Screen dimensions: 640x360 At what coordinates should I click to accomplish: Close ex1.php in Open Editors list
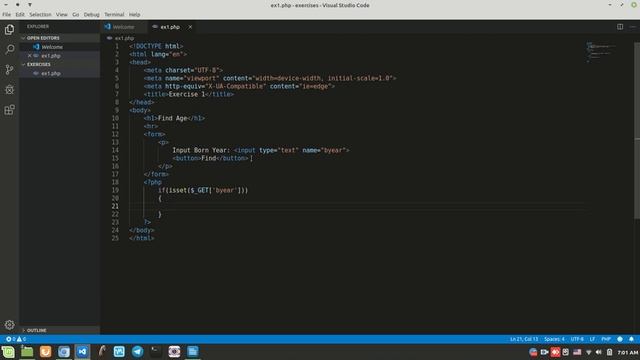(29, 56)
